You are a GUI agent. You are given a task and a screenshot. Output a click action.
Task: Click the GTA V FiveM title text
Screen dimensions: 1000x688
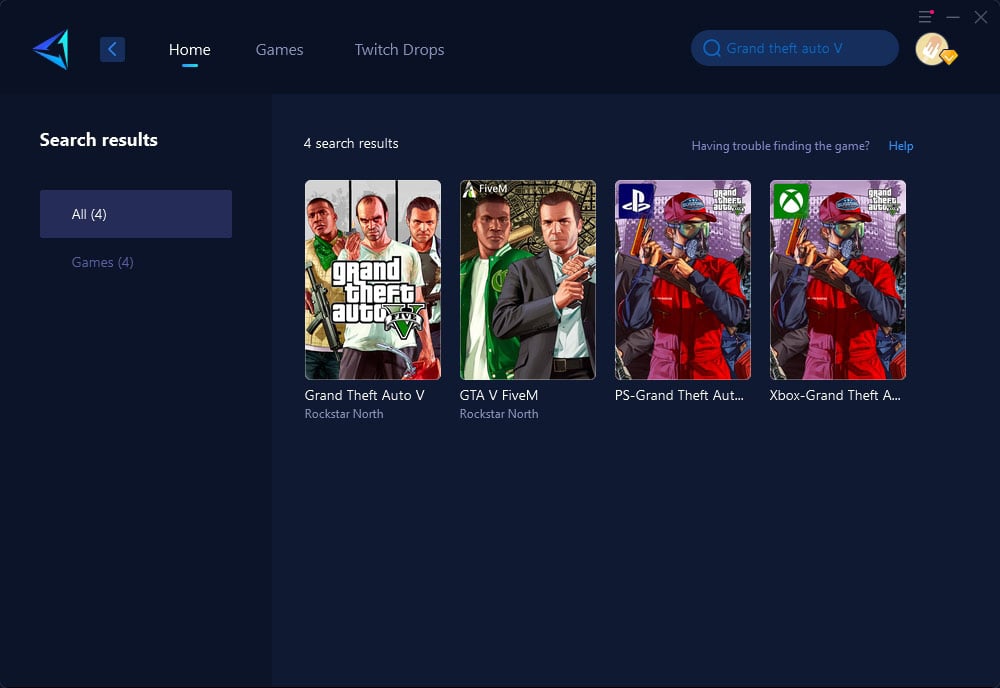[499, 395]
